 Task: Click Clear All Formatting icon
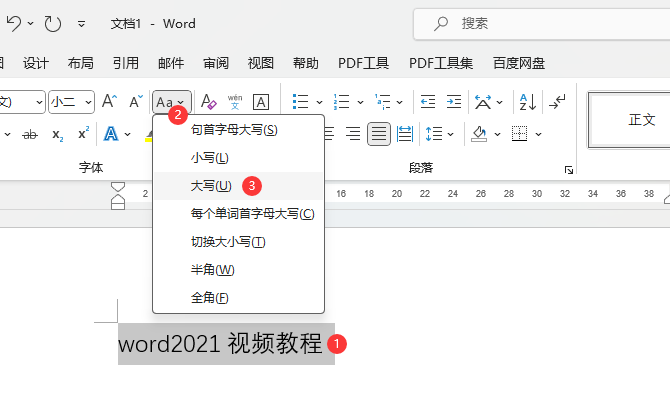[209, 102]
